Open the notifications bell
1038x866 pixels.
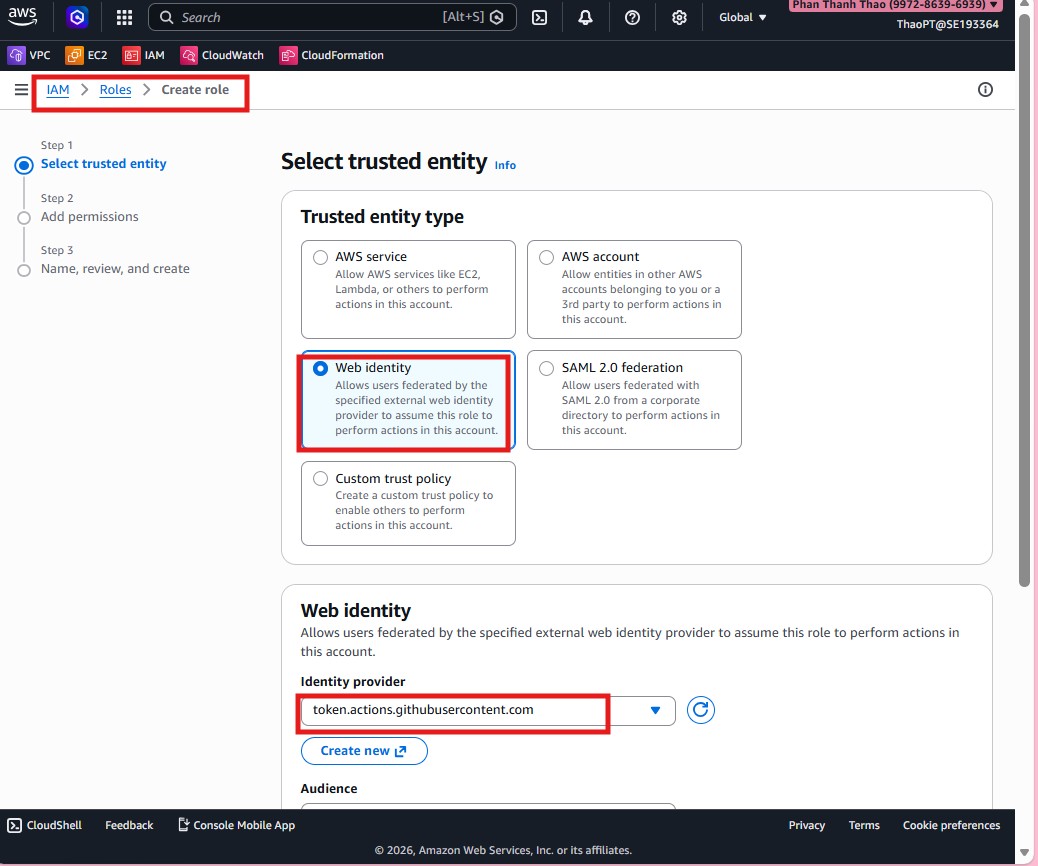tap(585, 17)
